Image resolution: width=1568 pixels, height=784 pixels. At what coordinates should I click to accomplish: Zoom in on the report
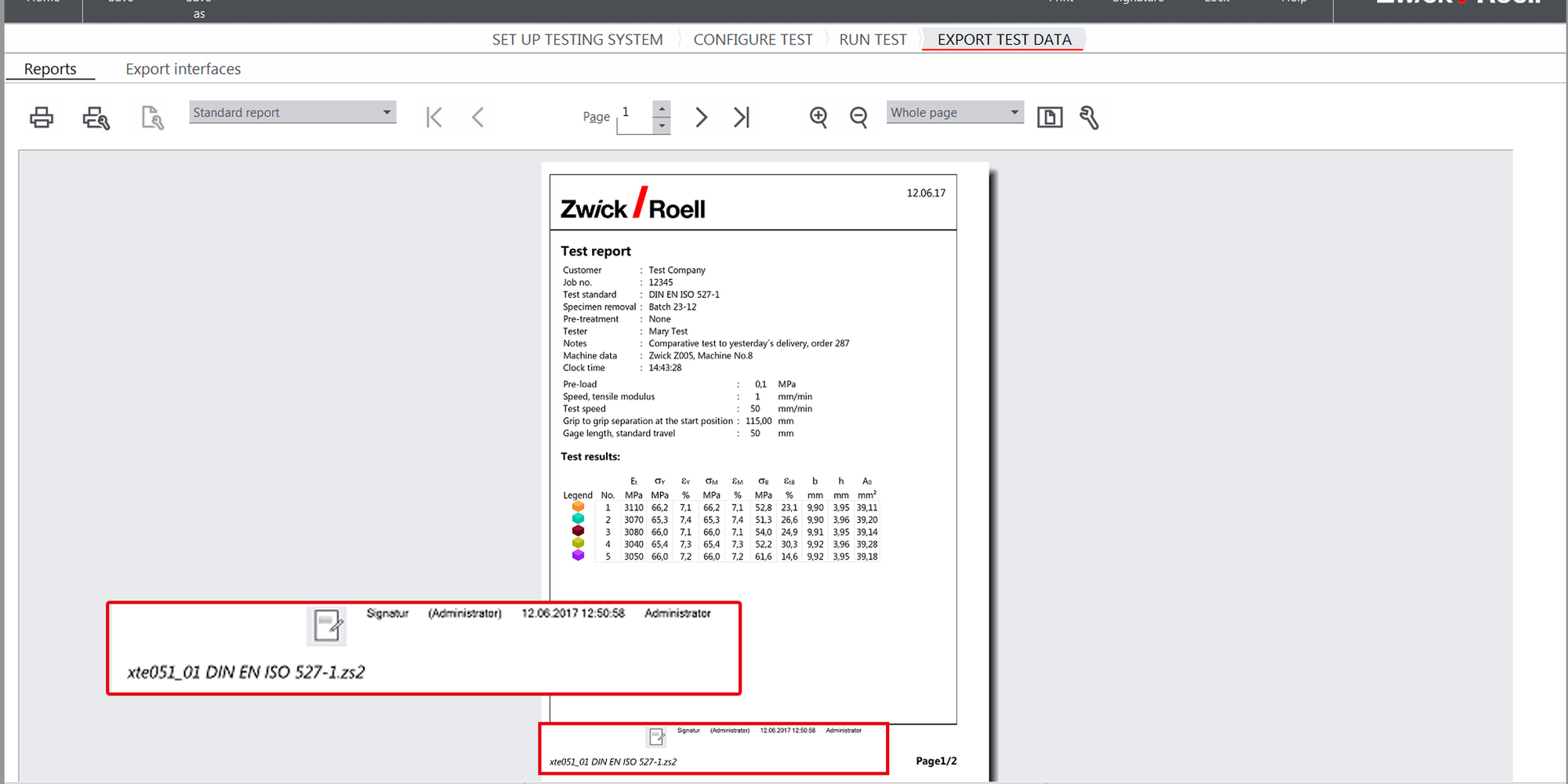818,118
